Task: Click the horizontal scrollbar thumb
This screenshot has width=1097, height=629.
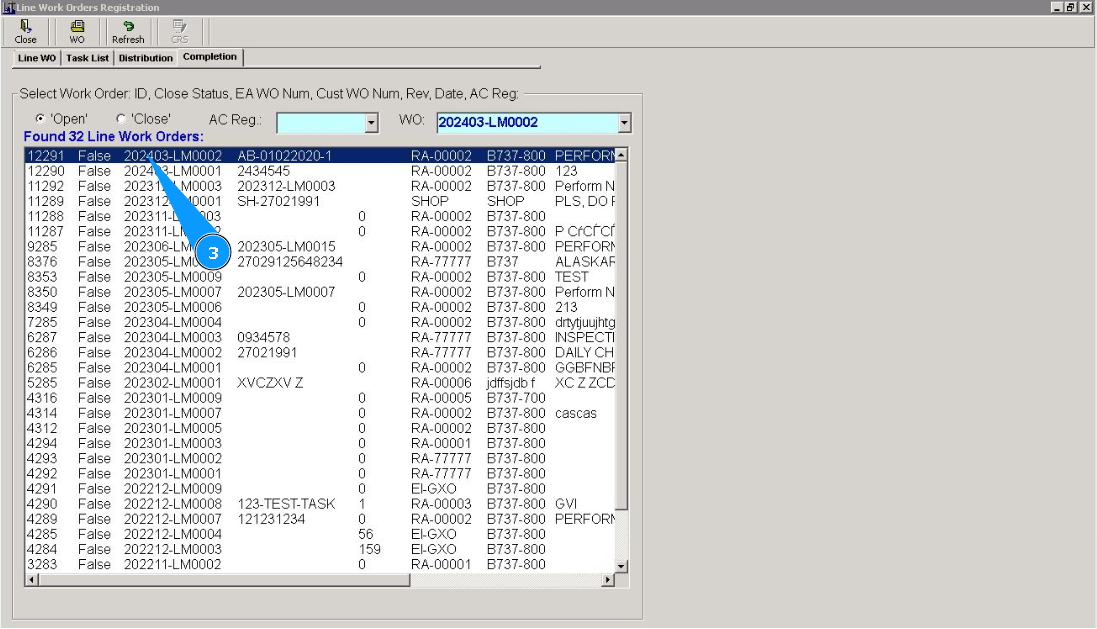Action: (224, 580)
